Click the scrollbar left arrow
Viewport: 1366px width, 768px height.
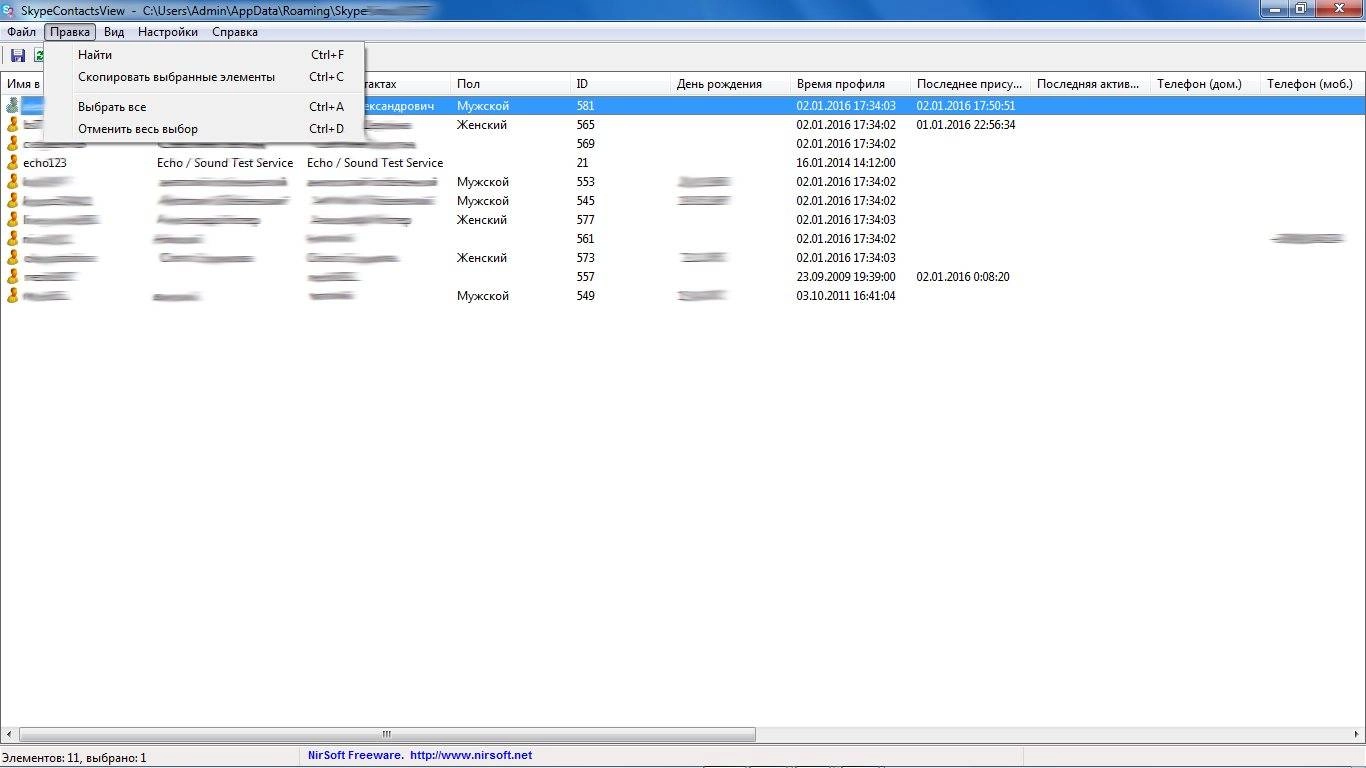click(9, 734)
